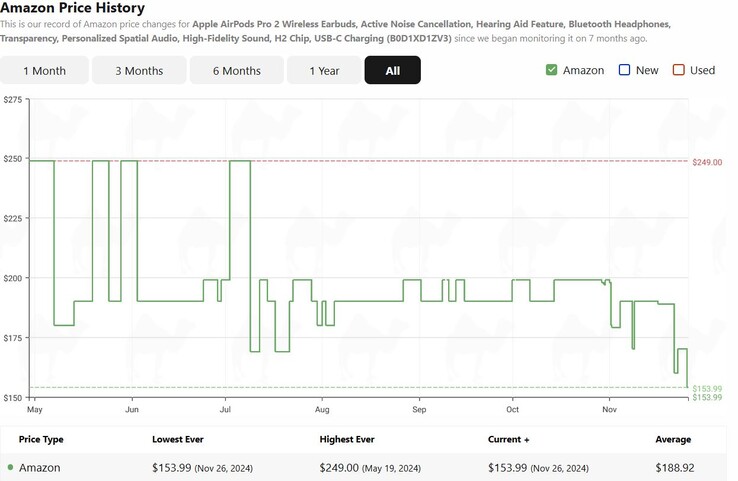Click the lowest ever $153.99 (Nov 26, 2024) cell

[x=202, y=468]
